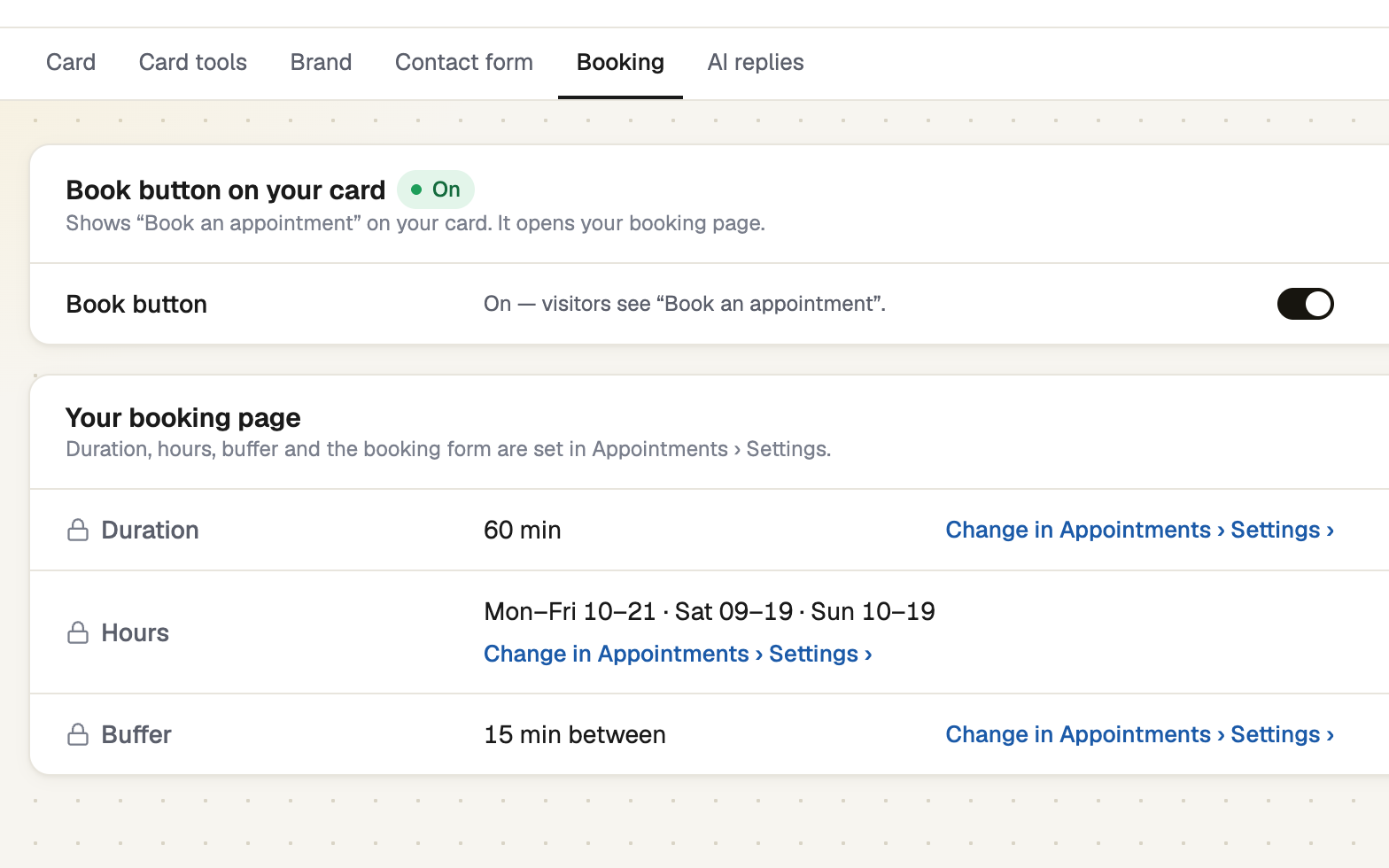The width and height of the screenshot is (1389, 868).
Task: Go to the Brand tab
Action: pyautogui.click(x=321, y=62)
